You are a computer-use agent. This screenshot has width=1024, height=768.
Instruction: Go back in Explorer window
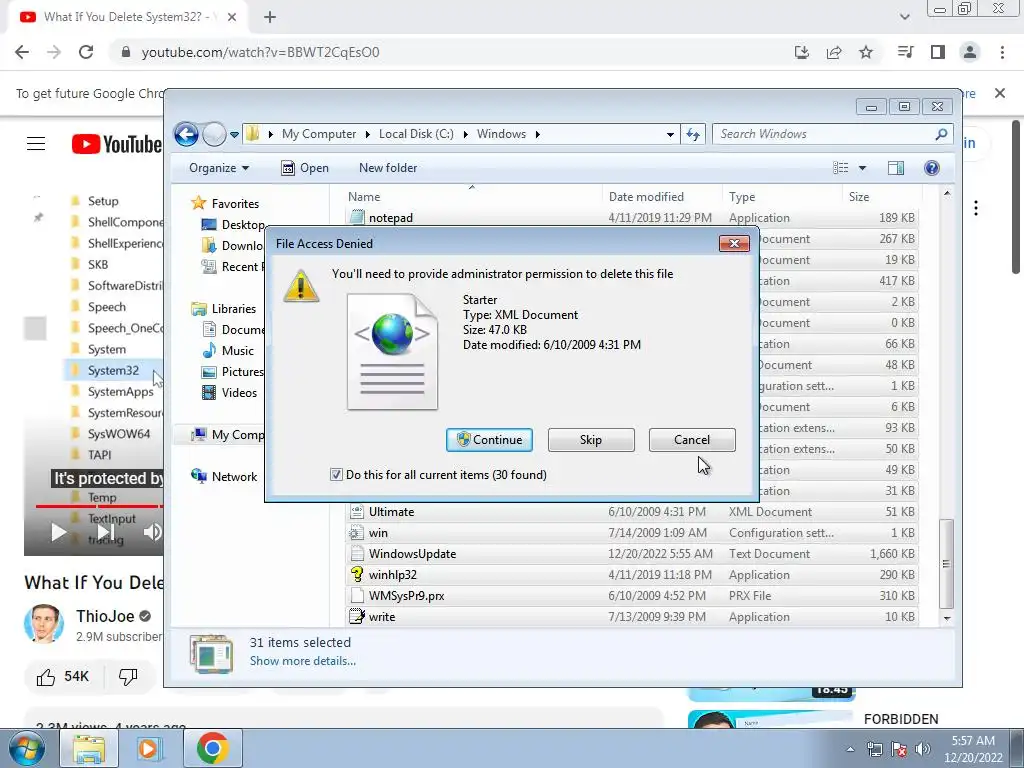(186, 135)
